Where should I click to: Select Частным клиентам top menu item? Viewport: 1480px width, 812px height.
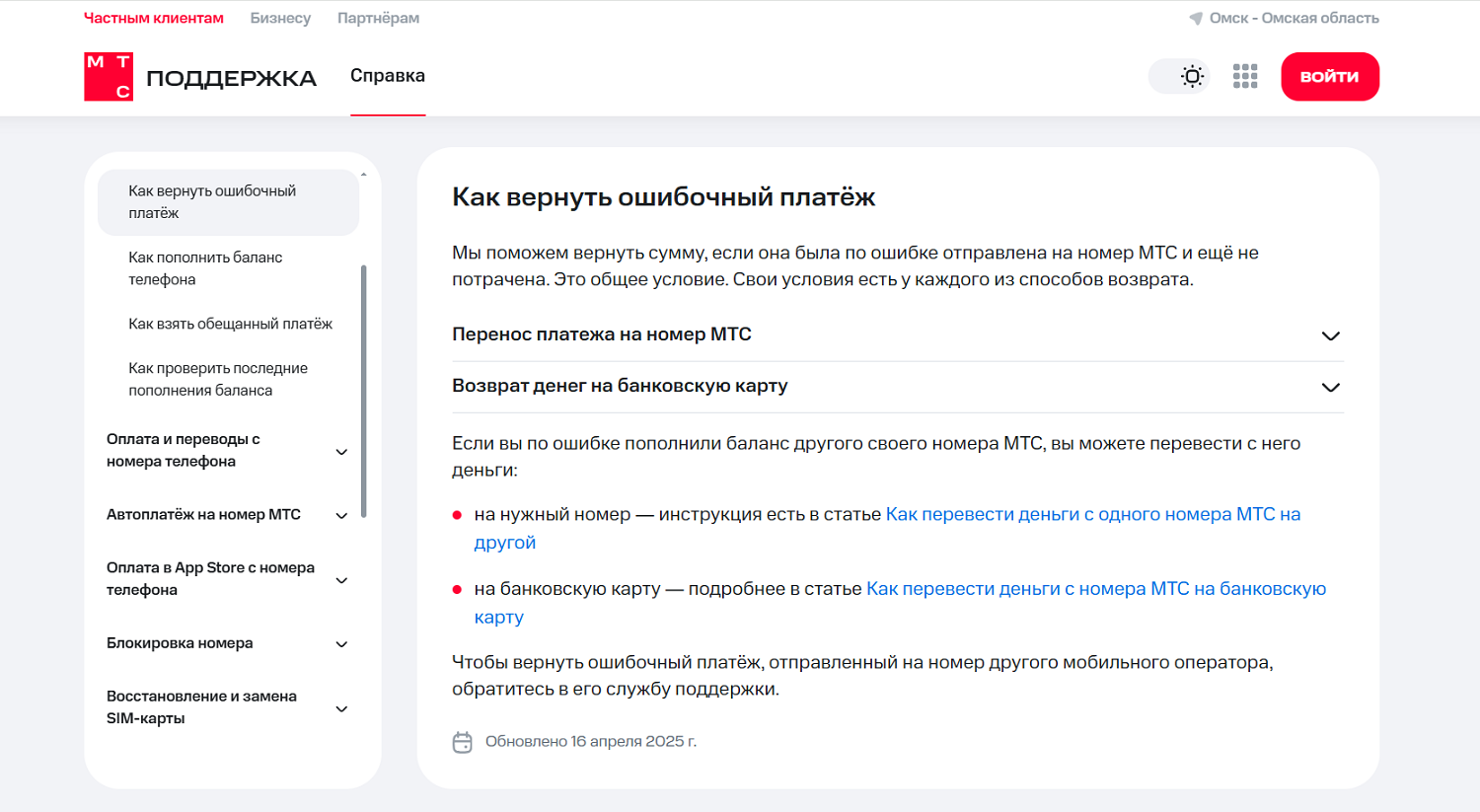[x=154, y=18]
